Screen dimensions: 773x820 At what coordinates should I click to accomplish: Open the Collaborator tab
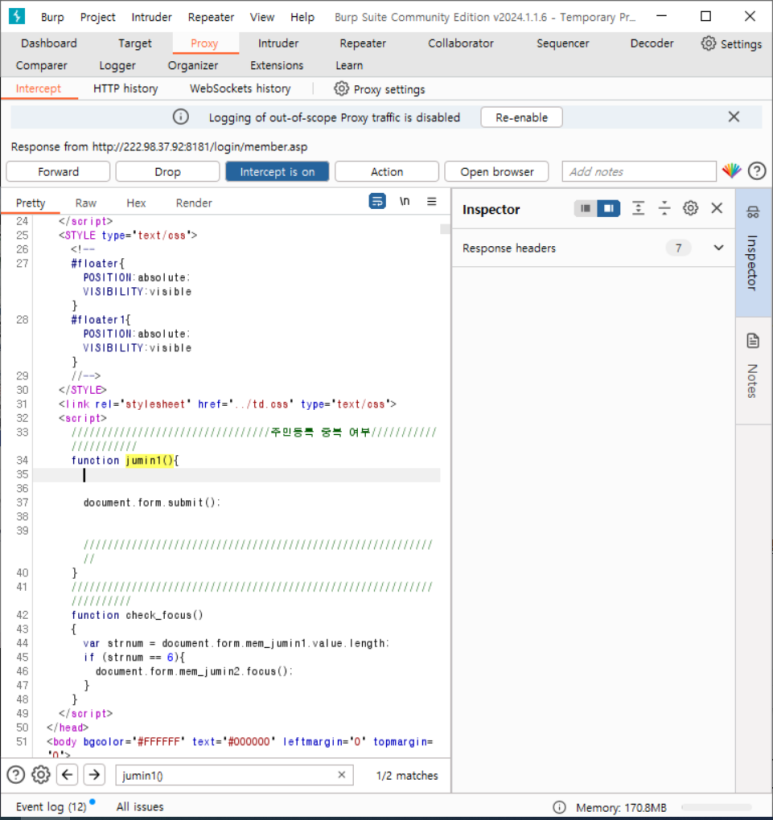(461, 43)
